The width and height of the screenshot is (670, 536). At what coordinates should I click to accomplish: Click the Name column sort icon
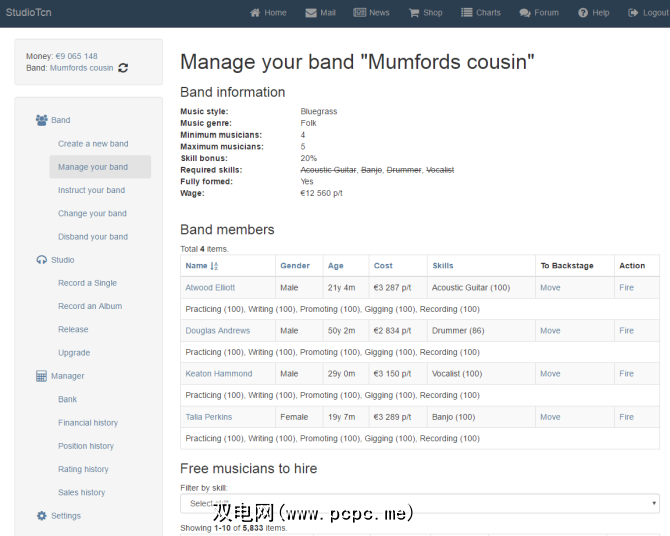tap(214, 266)
